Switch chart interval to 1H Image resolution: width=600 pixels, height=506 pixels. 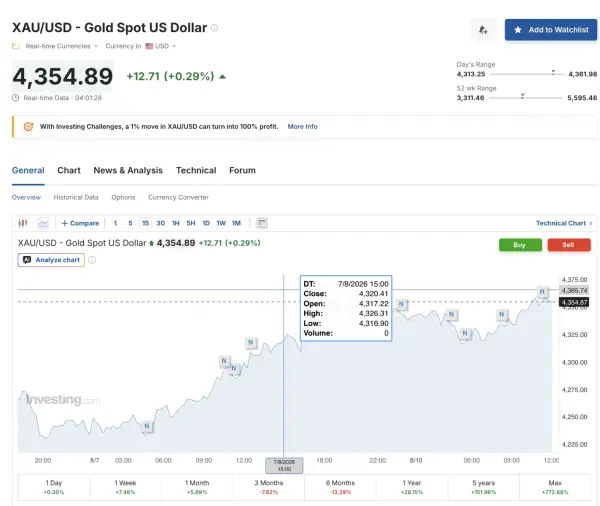pyautogui.click(x=176, y=223)
